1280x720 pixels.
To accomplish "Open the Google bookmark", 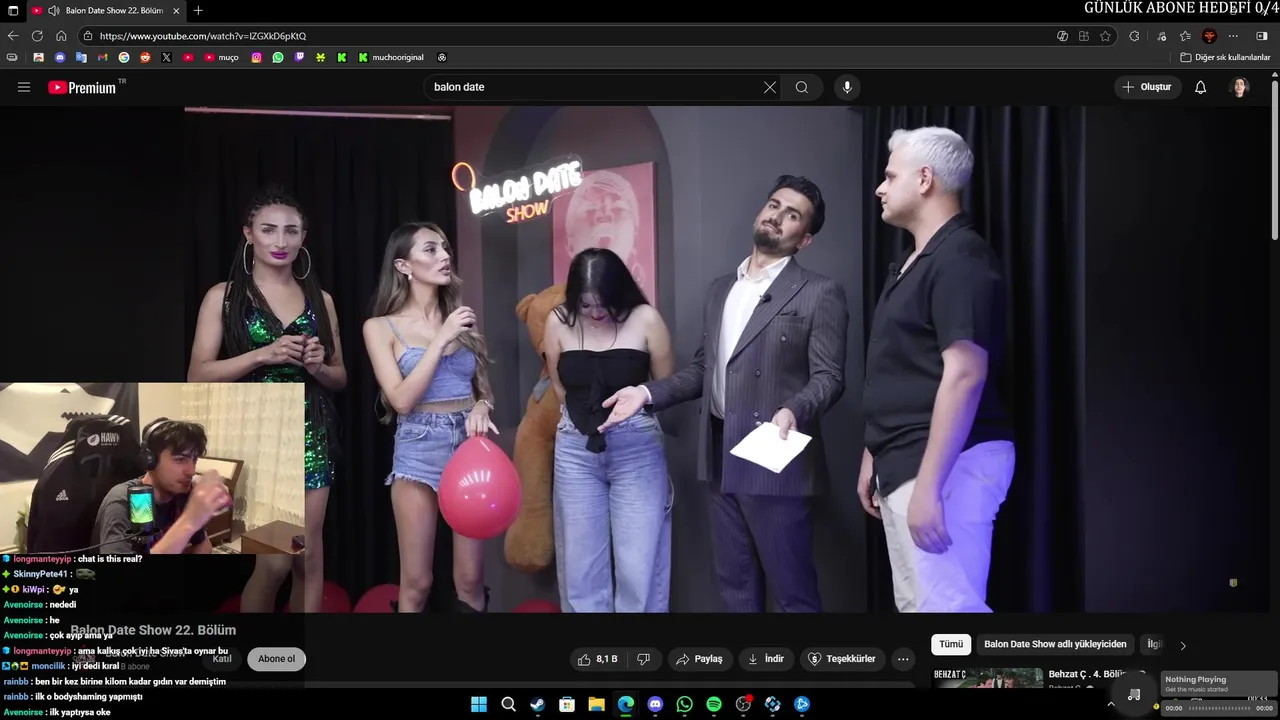I will click(x=124, y=58).
